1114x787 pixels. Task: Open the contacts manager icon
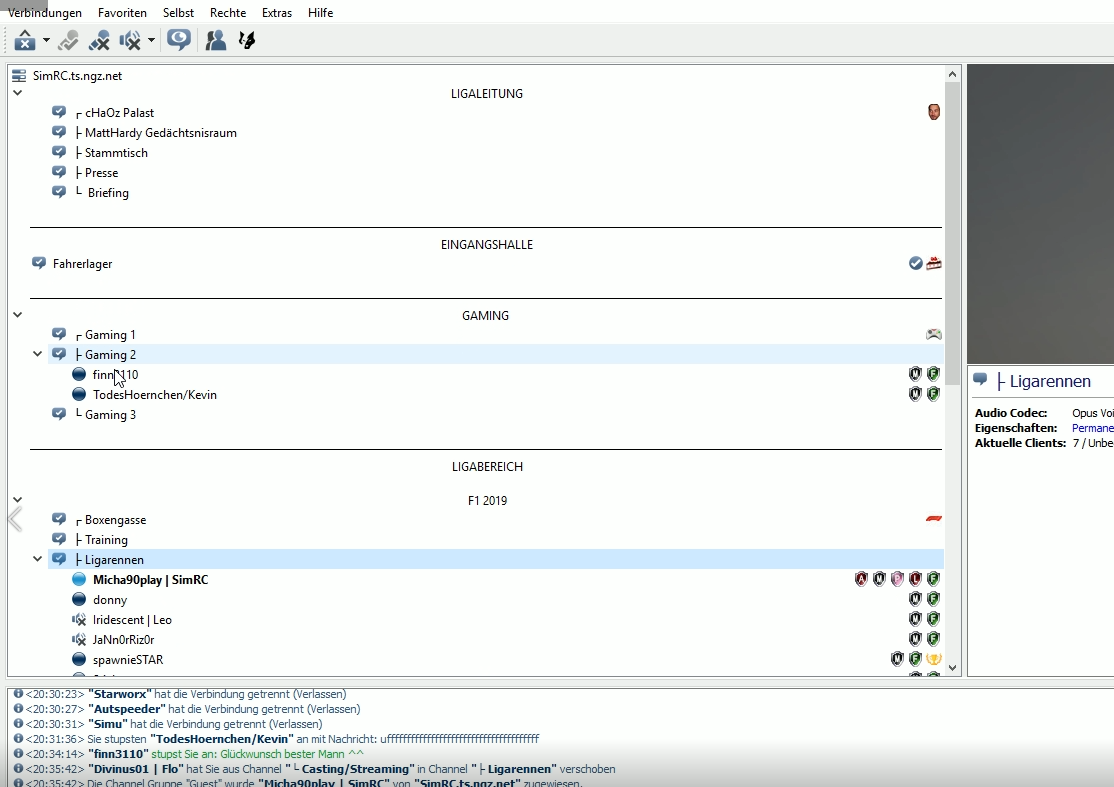(215, 40)
